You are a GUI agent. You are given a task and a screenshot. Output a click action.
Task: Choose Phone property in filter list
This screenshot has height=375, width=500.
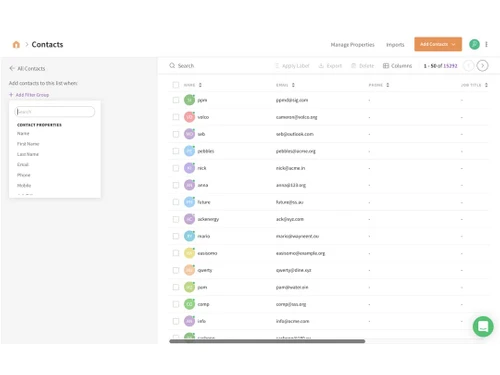(x=23, y=175)
